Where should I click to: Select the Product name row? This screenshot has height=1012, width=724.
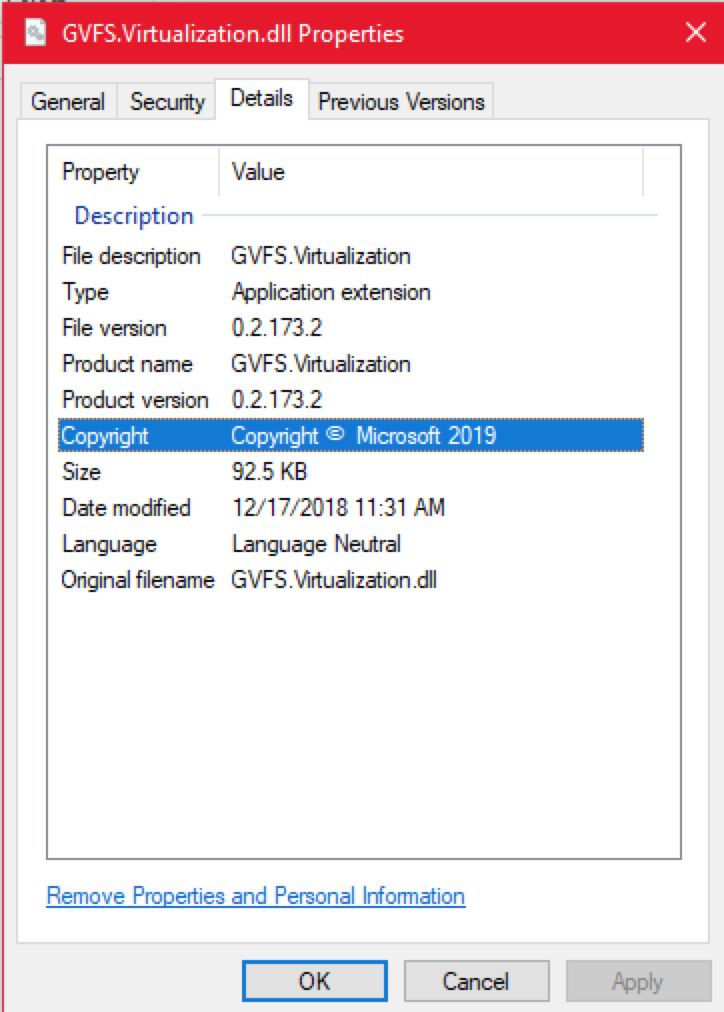[351, 364]
